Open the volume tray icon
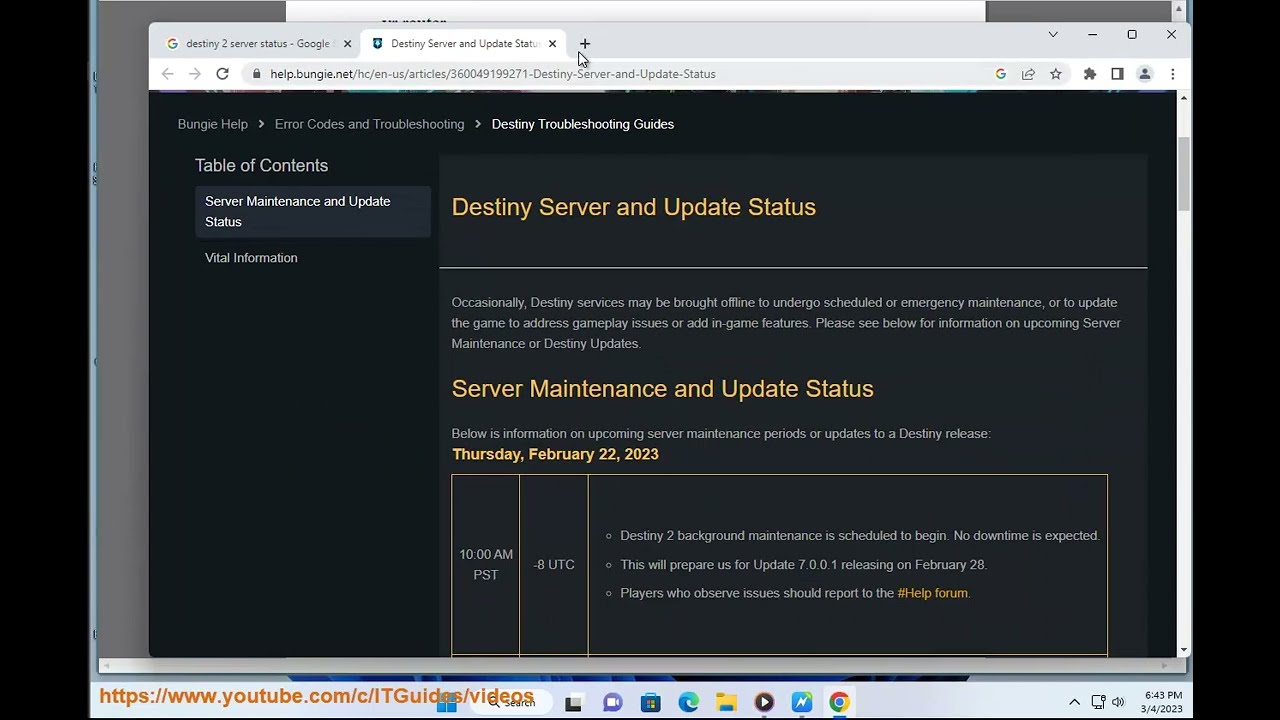 1118,702
